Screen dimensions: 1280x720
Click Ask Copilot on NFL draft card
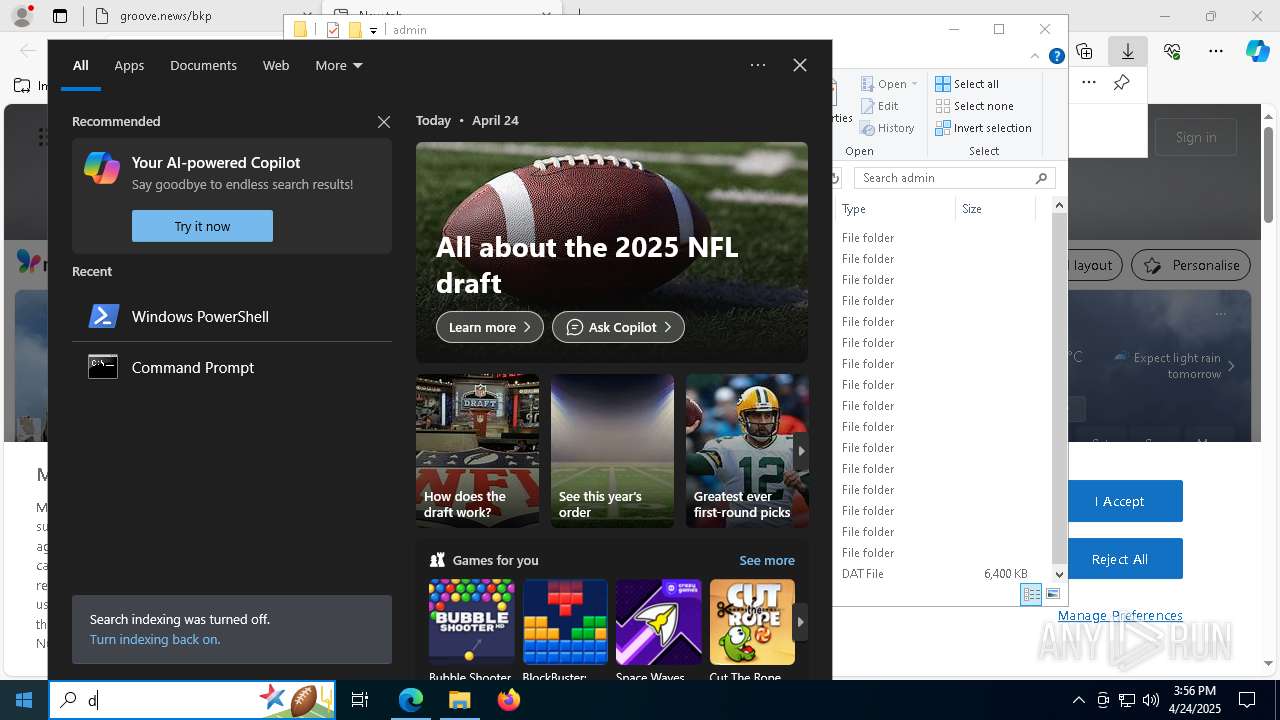[x=618, y=327]
